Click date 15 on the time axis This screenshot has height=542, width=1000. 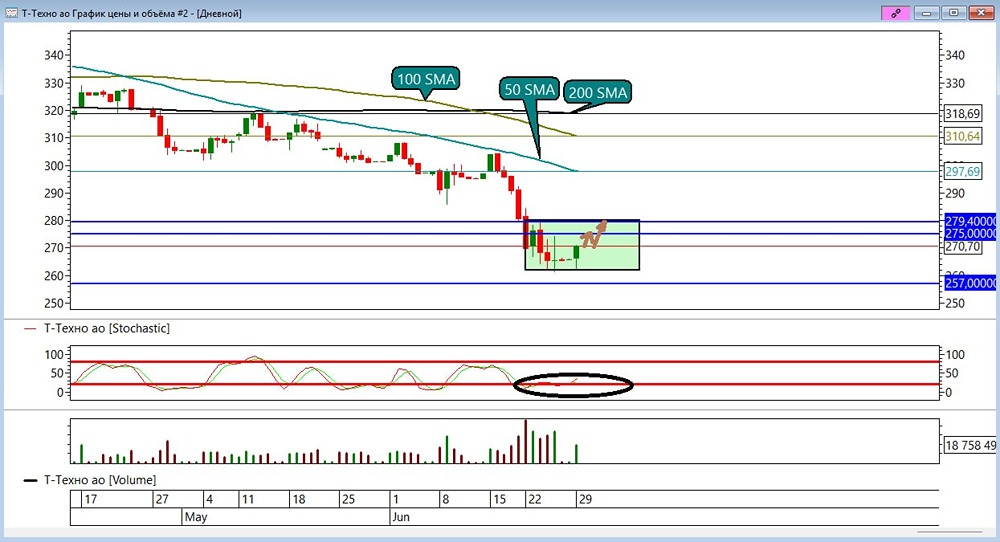(x=499, y=499)
